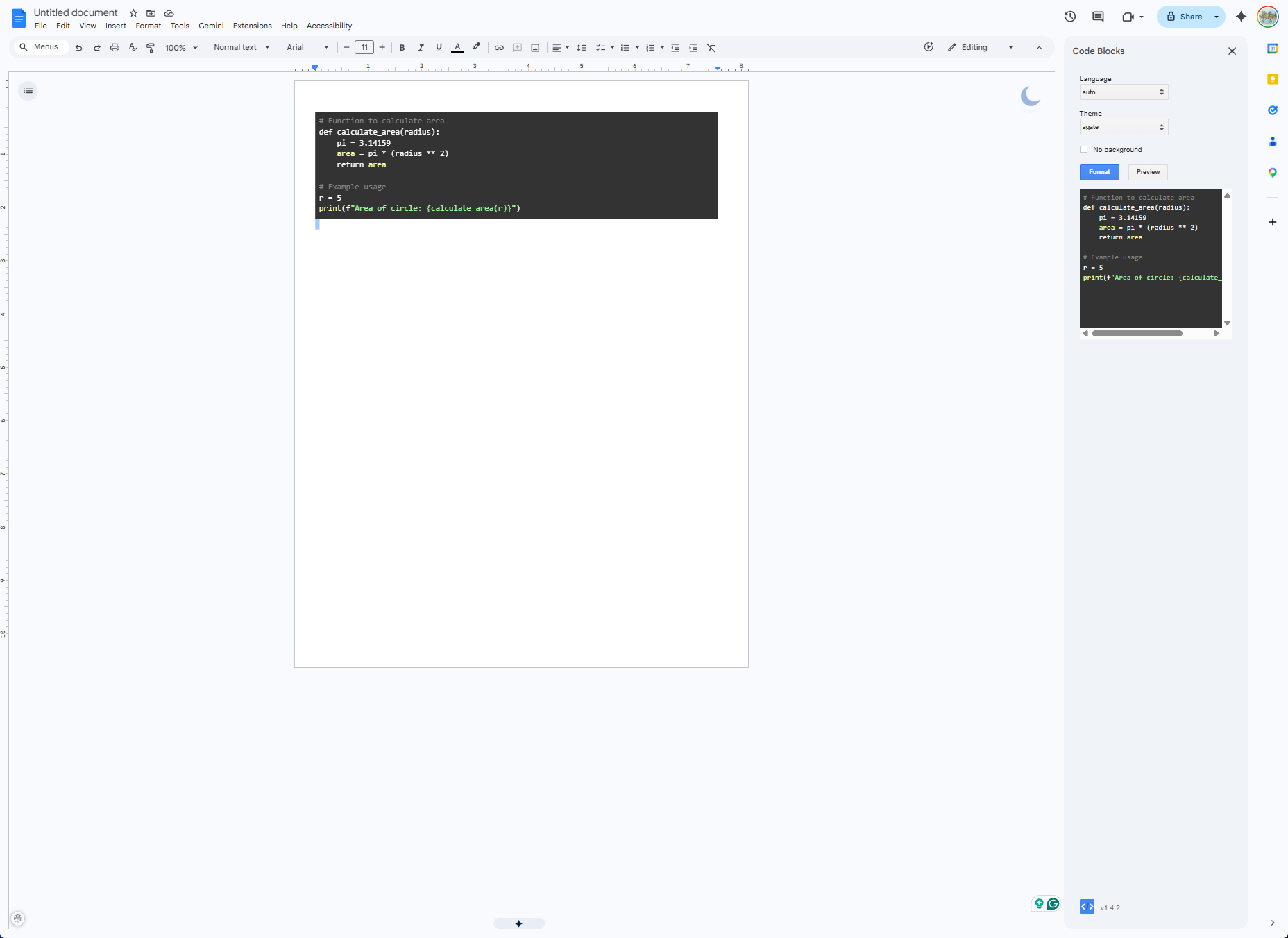Click the Preview button

pyautogui.click(x=1148, y=172)
